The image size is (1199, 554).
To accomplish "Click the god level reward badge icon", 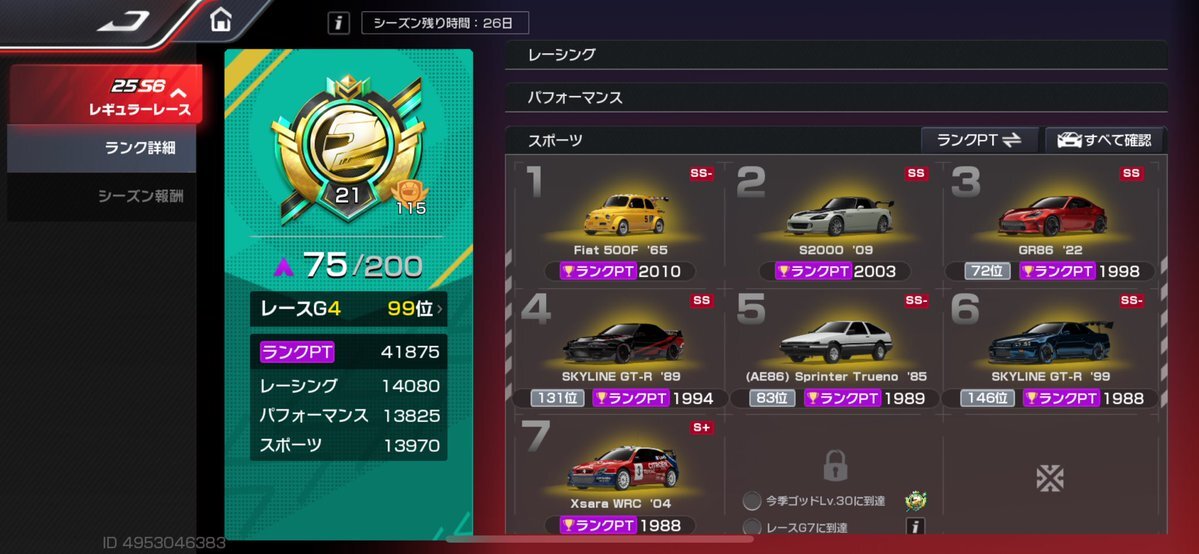I will (915, 501).
